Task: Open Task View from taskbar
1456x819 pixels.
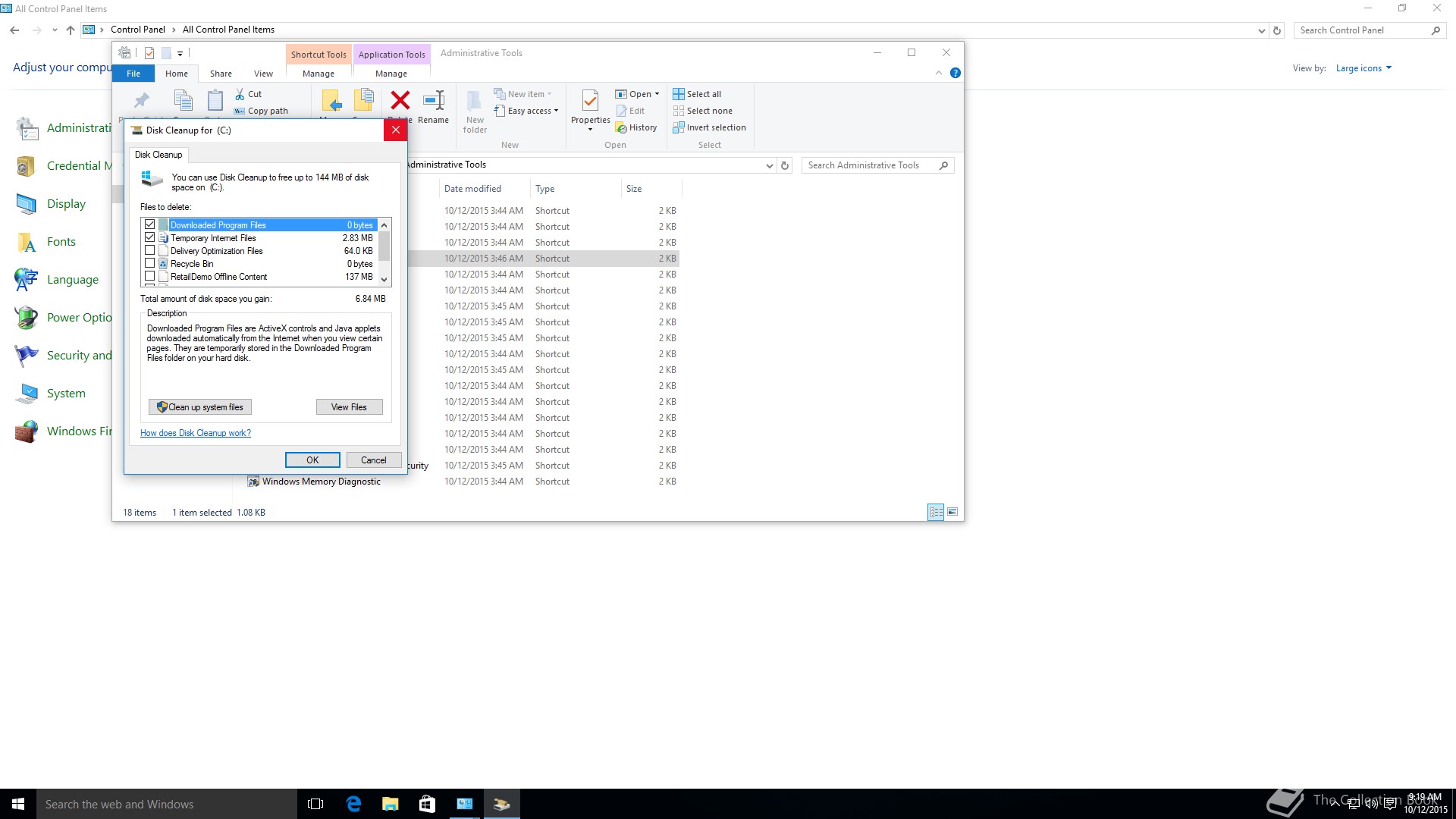Action: pyautogui.click(x=315, y=804)
